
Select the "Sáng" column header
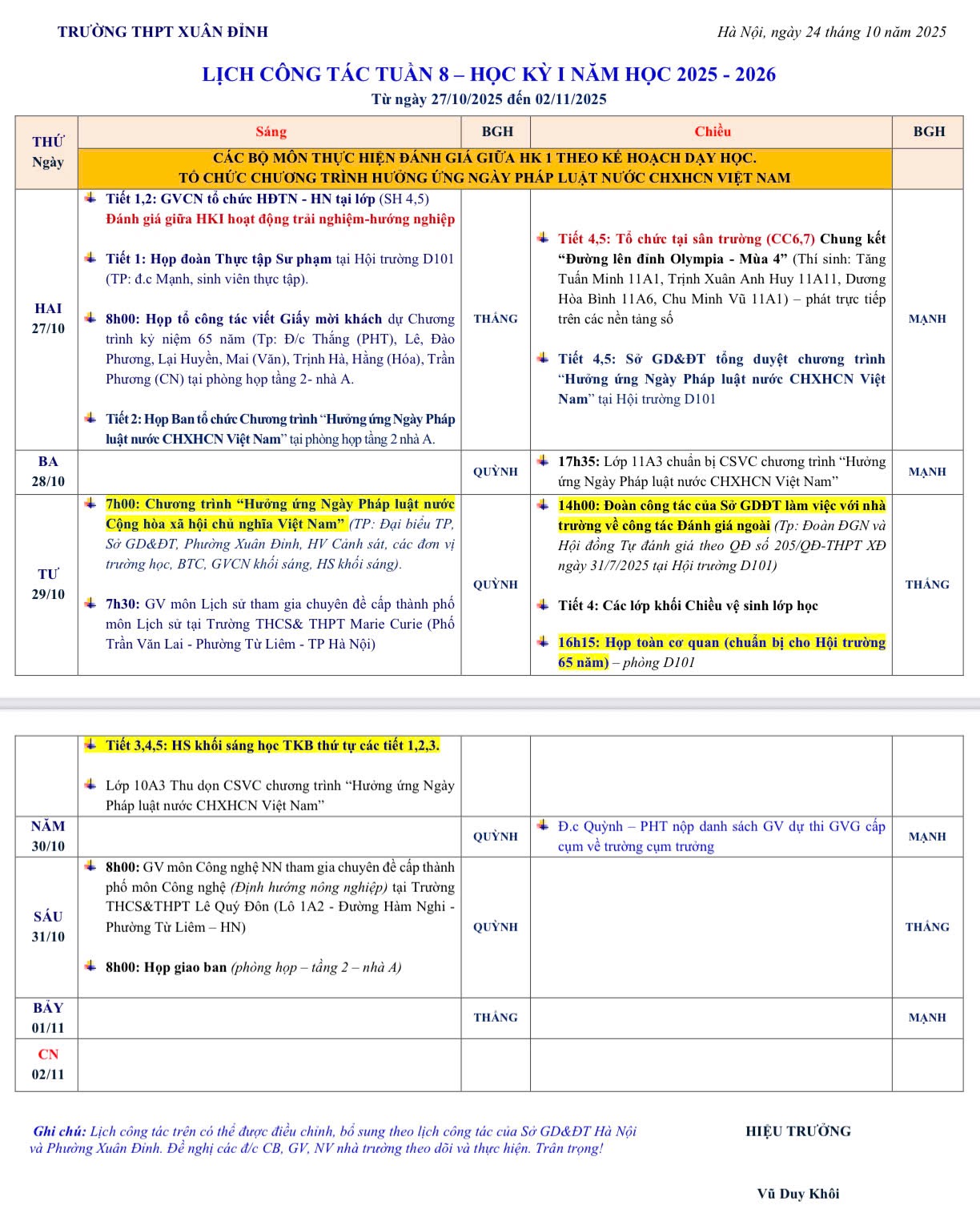(x=271, y=132)
